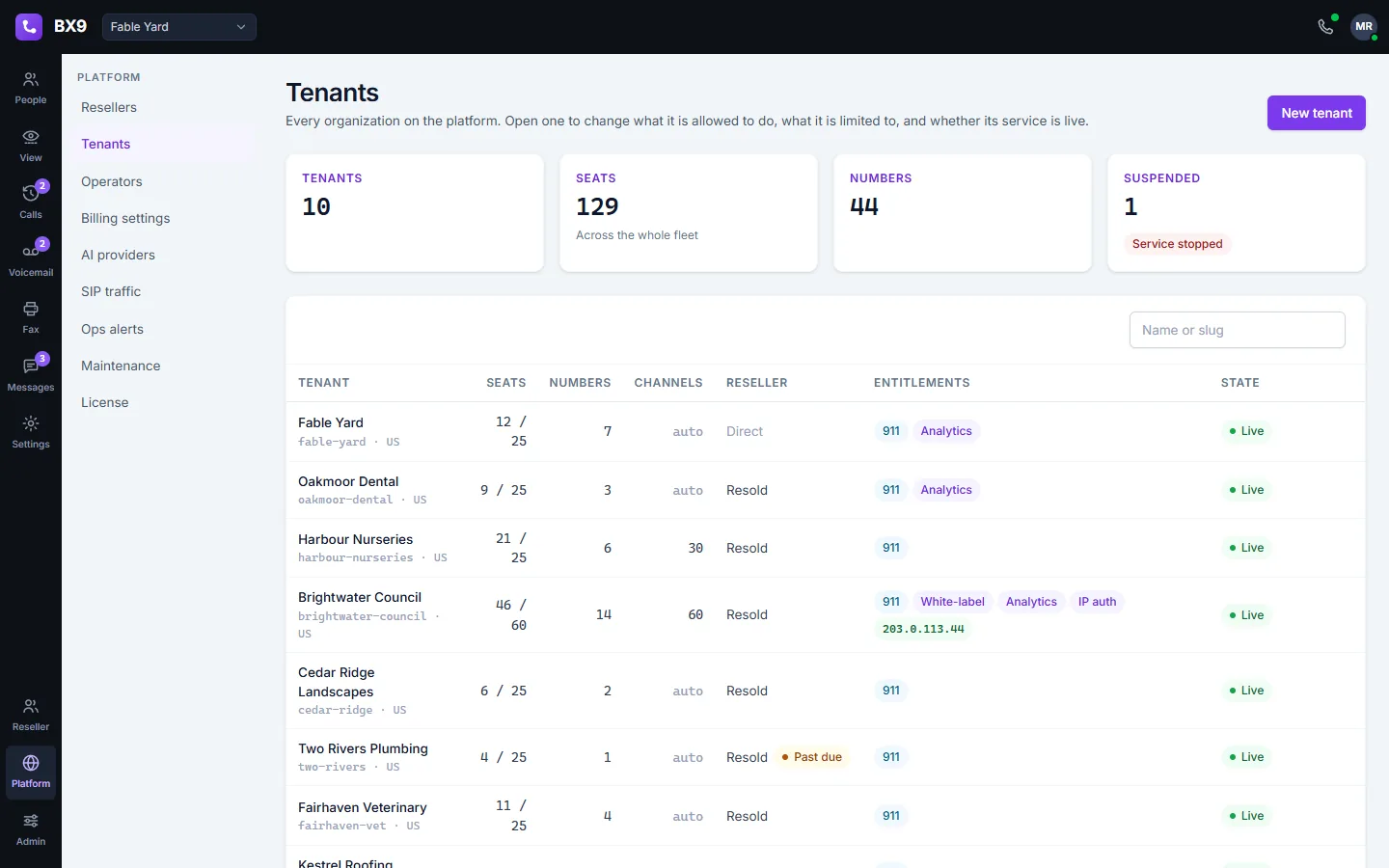Click the STATE column header

pyautogui.click(x=1240, y=383)
